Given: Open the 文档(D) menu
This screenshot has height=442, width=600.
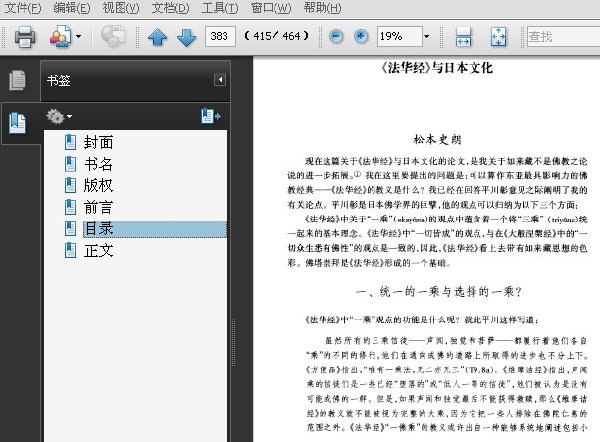Looking at the screenshot, I should coord(170,8).
